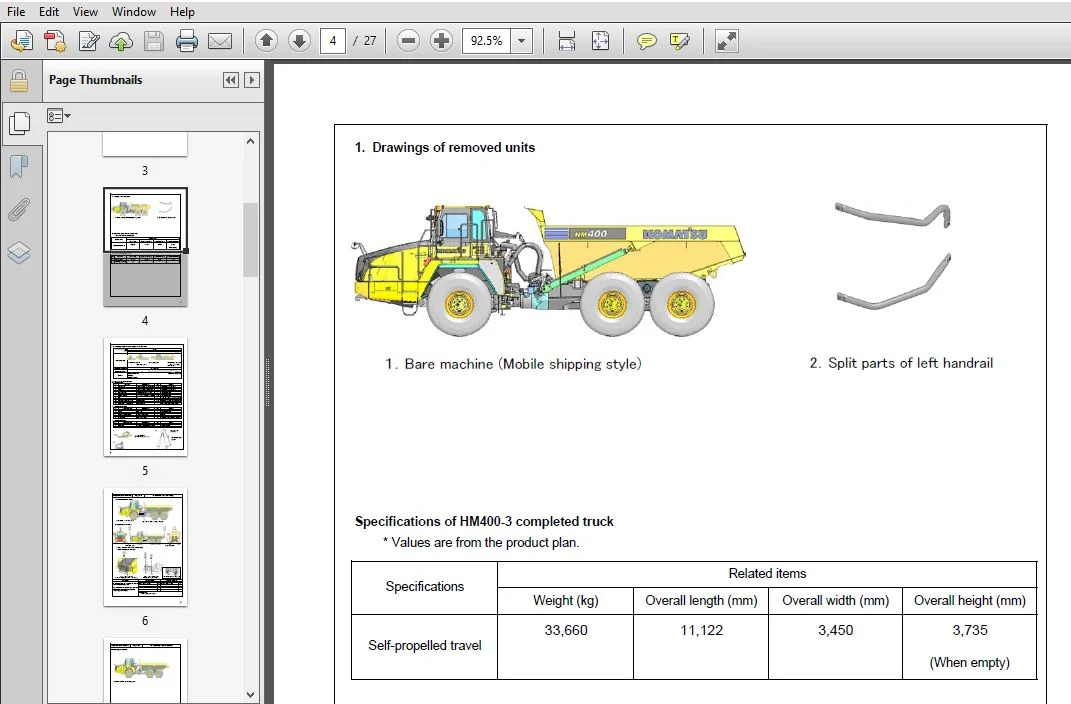Click the Email envelope icon
1071x704 pixels.
pos(220,41)
